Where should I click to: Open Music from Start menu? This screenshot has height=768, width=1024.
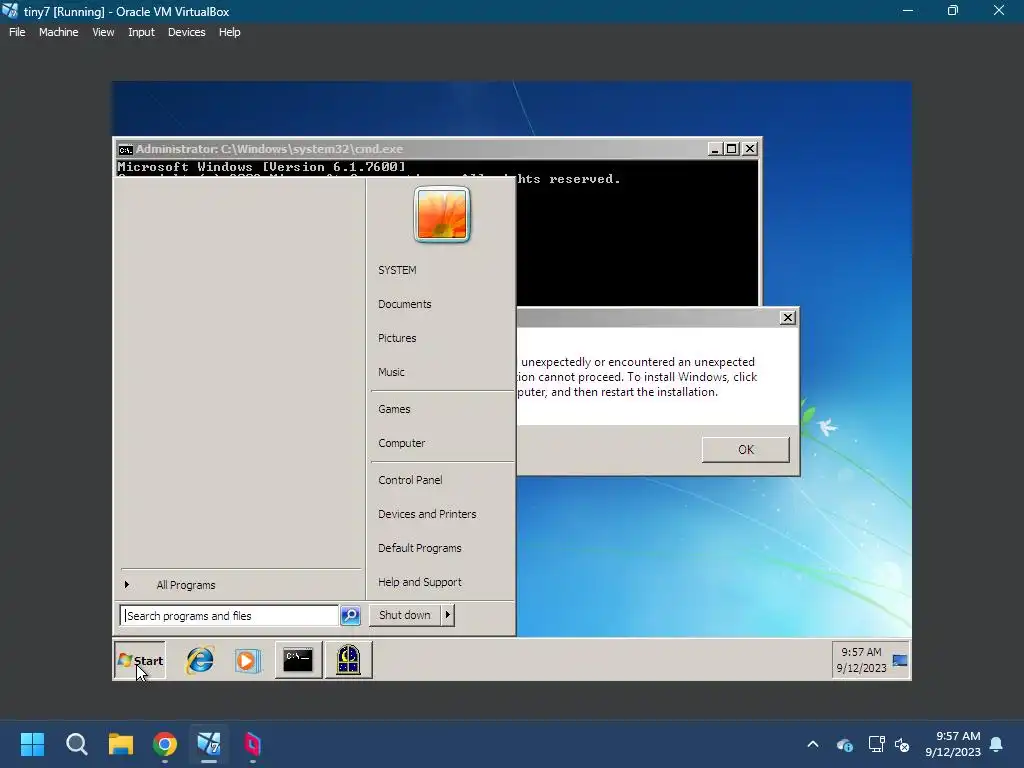391,372
